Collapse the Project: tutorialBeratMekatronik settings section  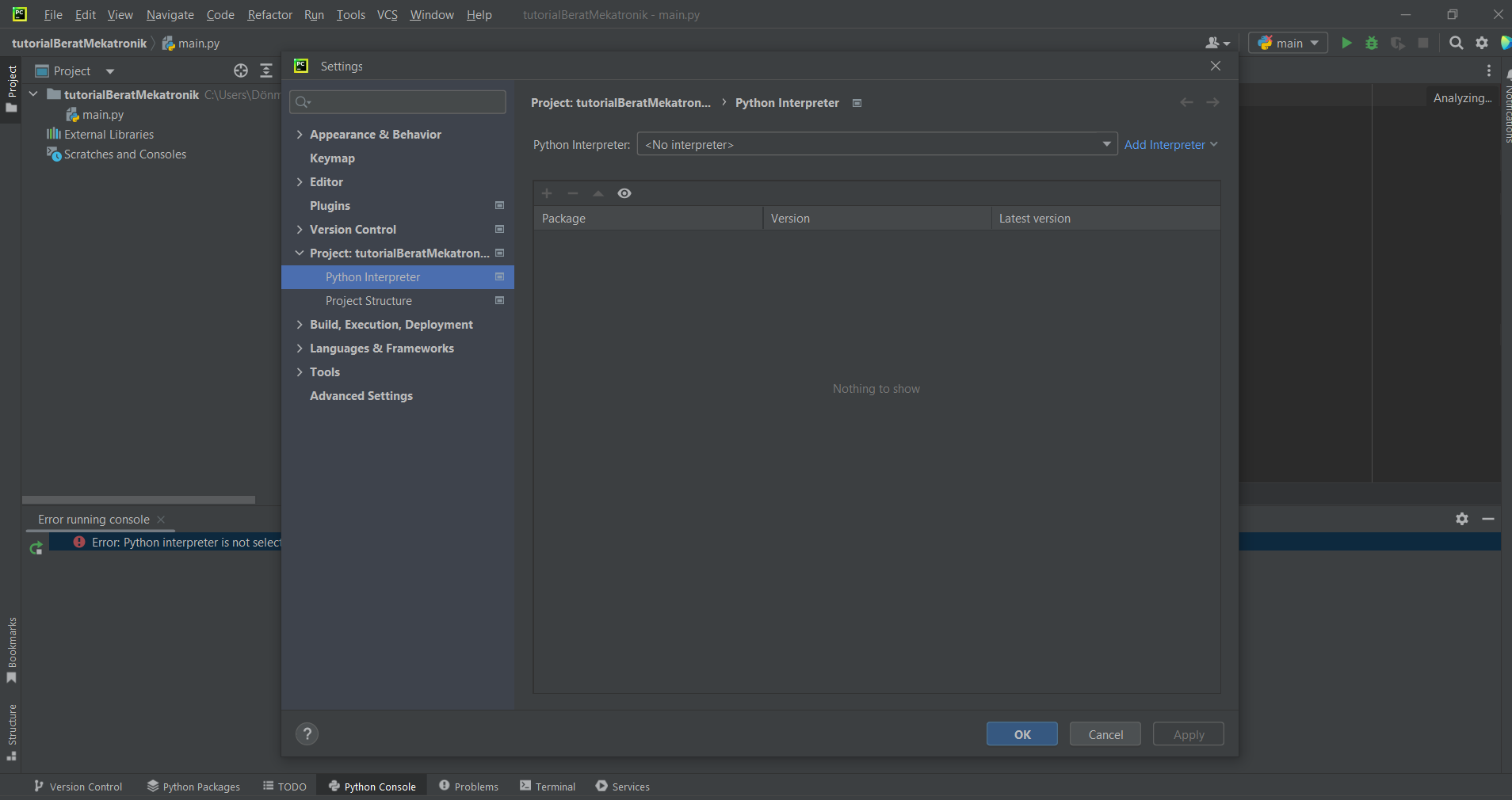click(300, 253)
